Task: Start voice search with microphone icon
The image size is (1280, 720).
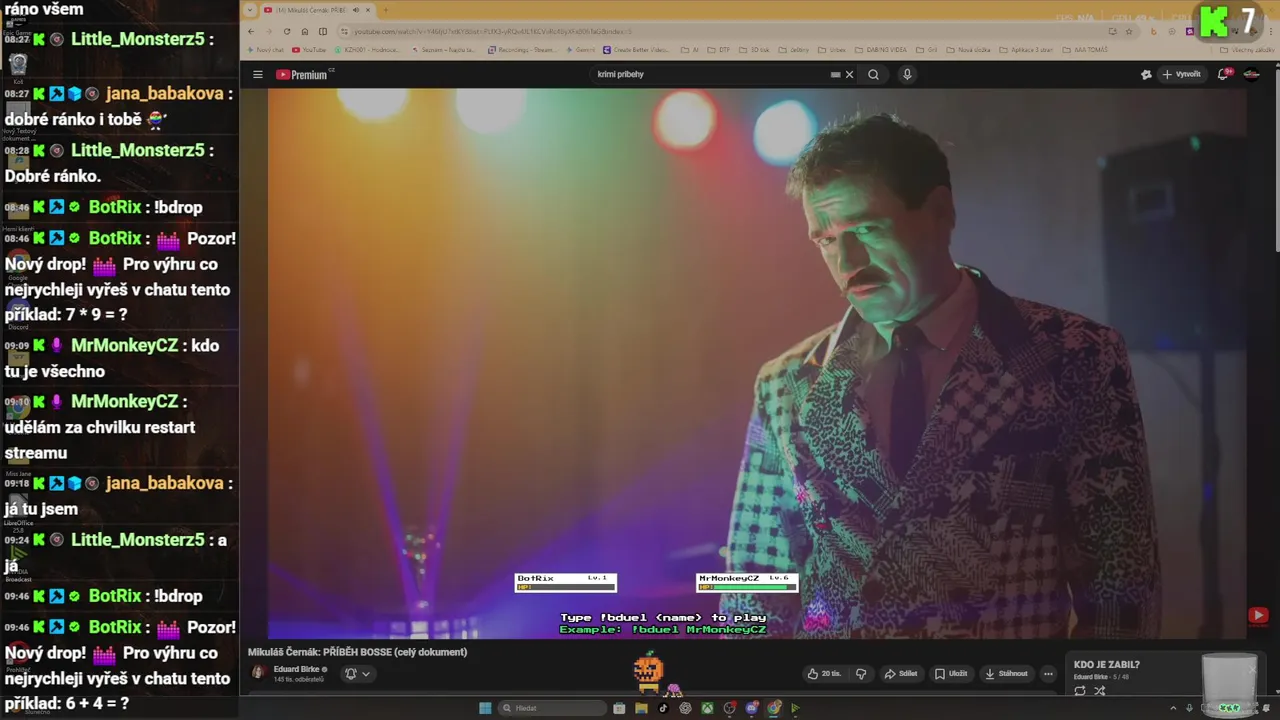Action: 907,74
